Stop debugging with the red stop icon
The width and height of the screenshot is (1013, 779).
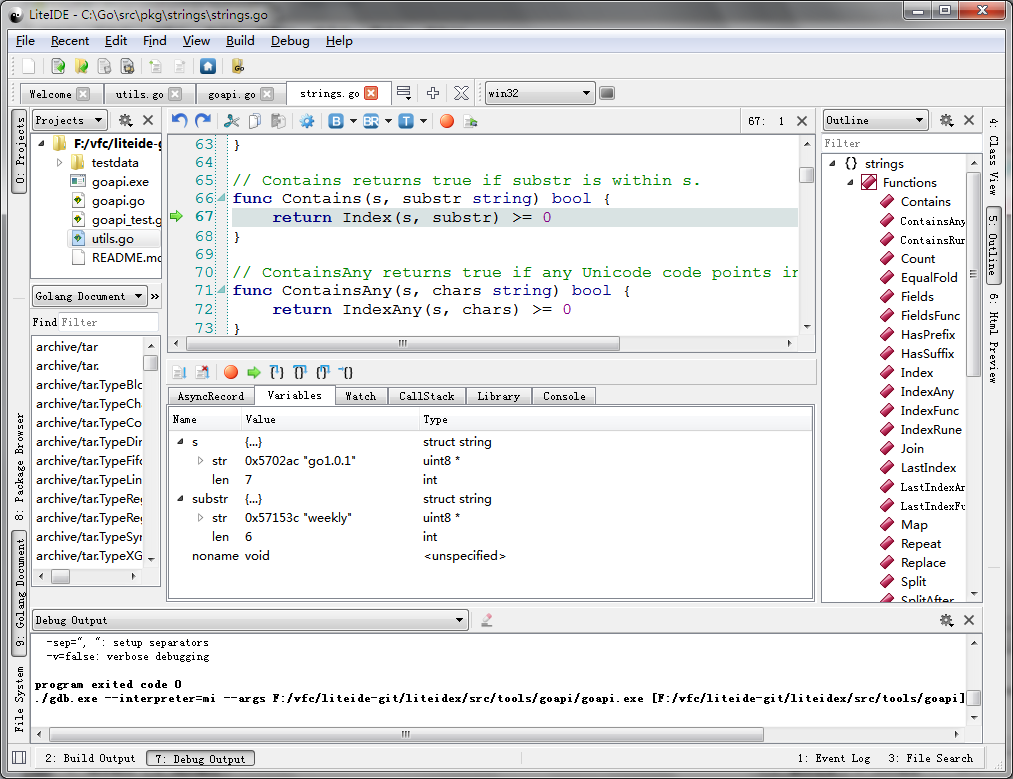230,372
